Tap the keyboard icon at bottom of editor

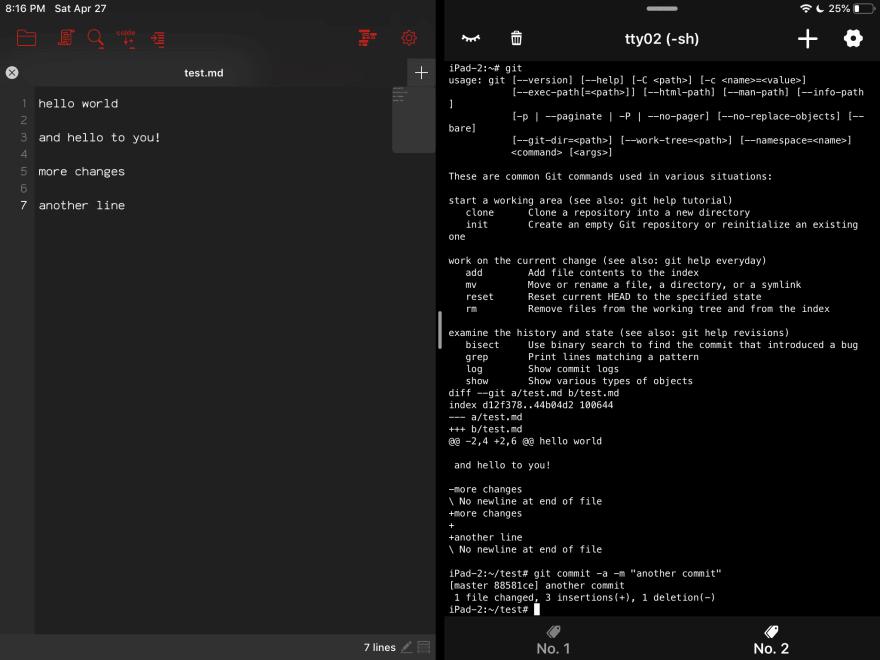422,647
